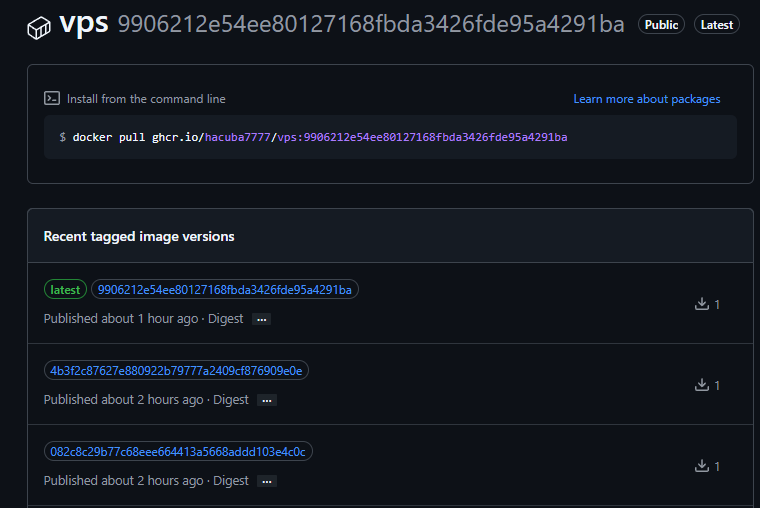Image resolution: width=760 pixels, height=508 pixels.
Task: Click the terminal icon beside install instructions
Action: [52, 99]
